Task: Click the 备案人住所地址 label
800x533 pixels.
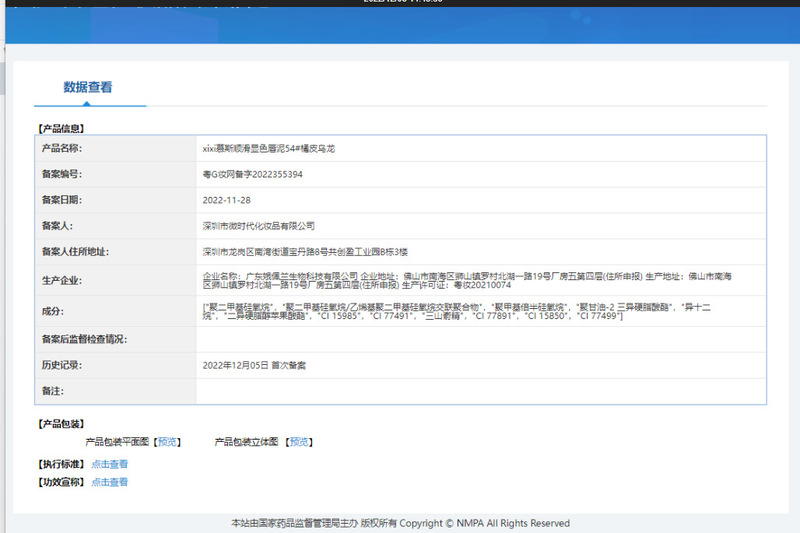Action: [x=75, y=252]
